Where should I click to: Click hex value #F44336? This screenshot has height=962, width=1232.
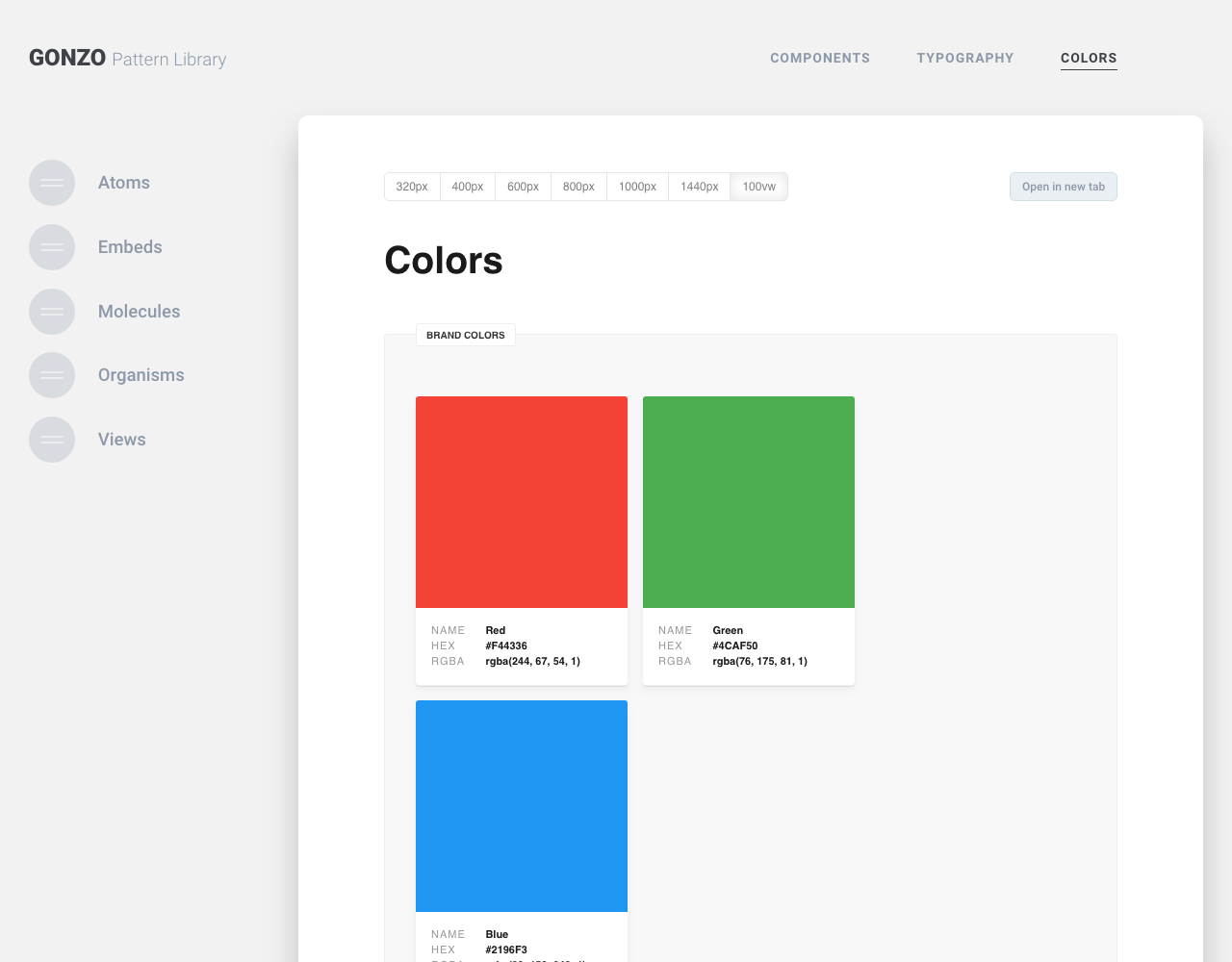506,646
